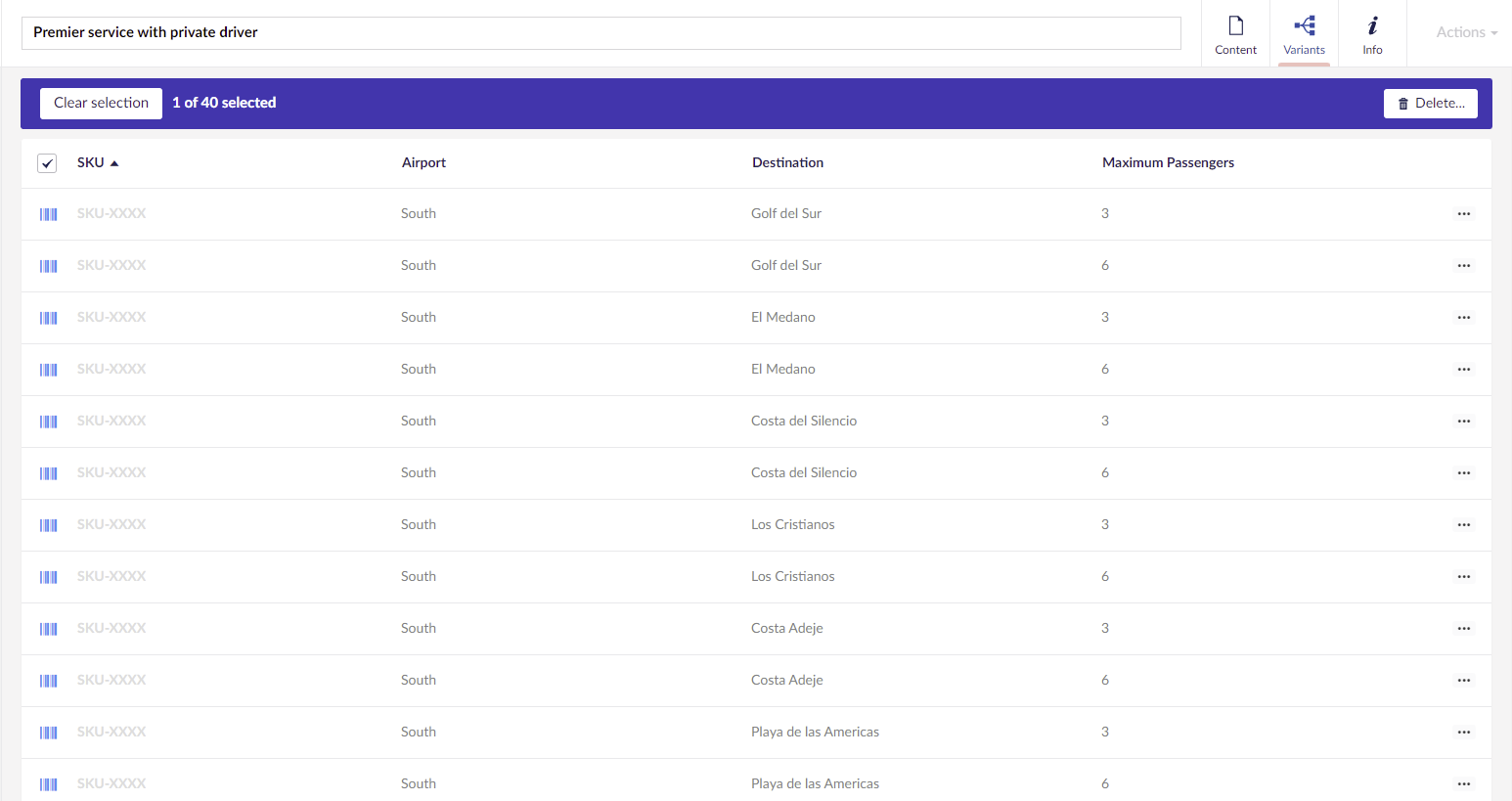
Task: Open ellipsis menu for Golf del Sur 6-passenger row
Action: coord(1464,265)
